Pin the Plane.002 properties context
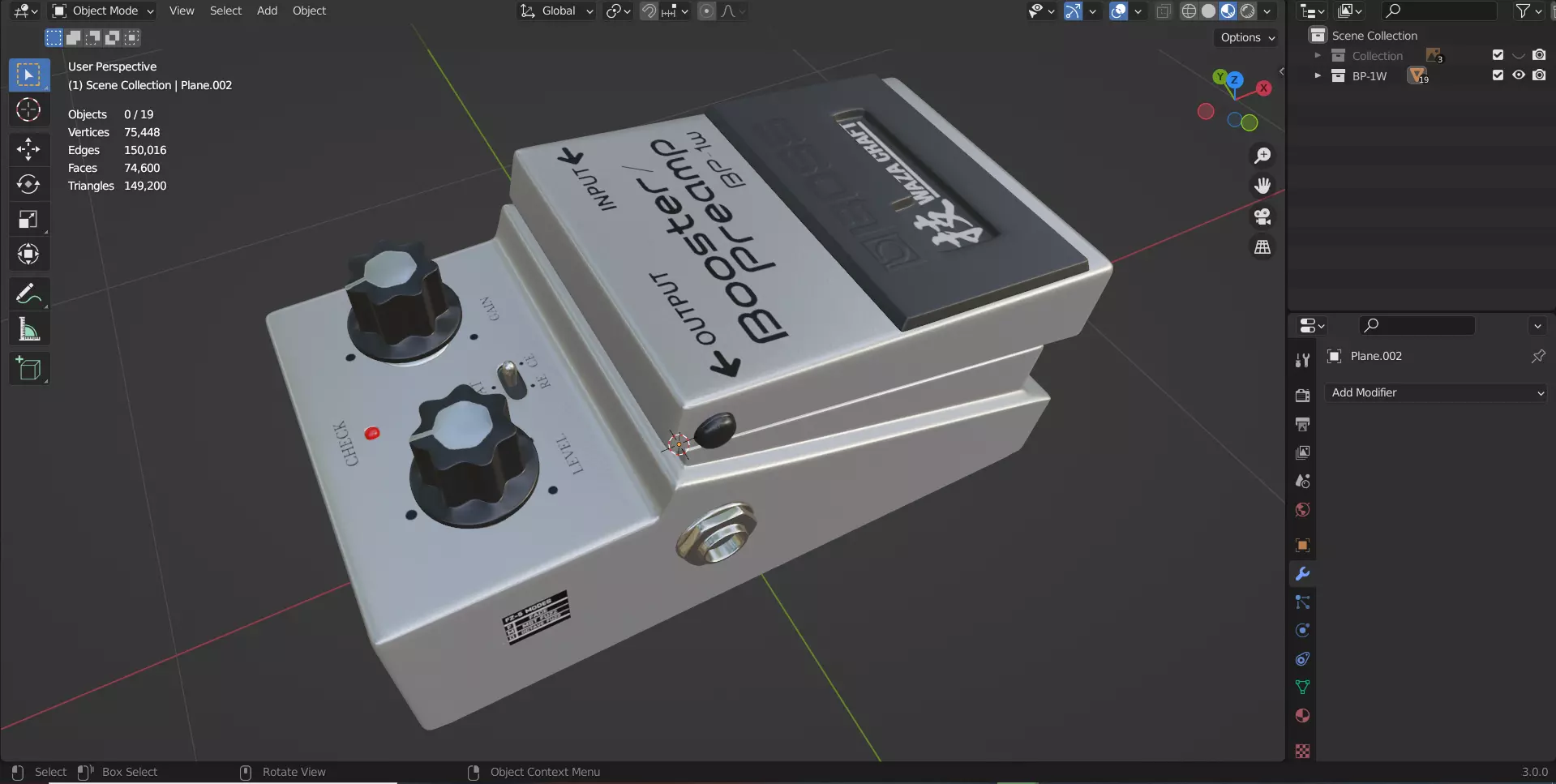Image resolution: width=1556 pixels, height=784 pixels. [1537, 356]
